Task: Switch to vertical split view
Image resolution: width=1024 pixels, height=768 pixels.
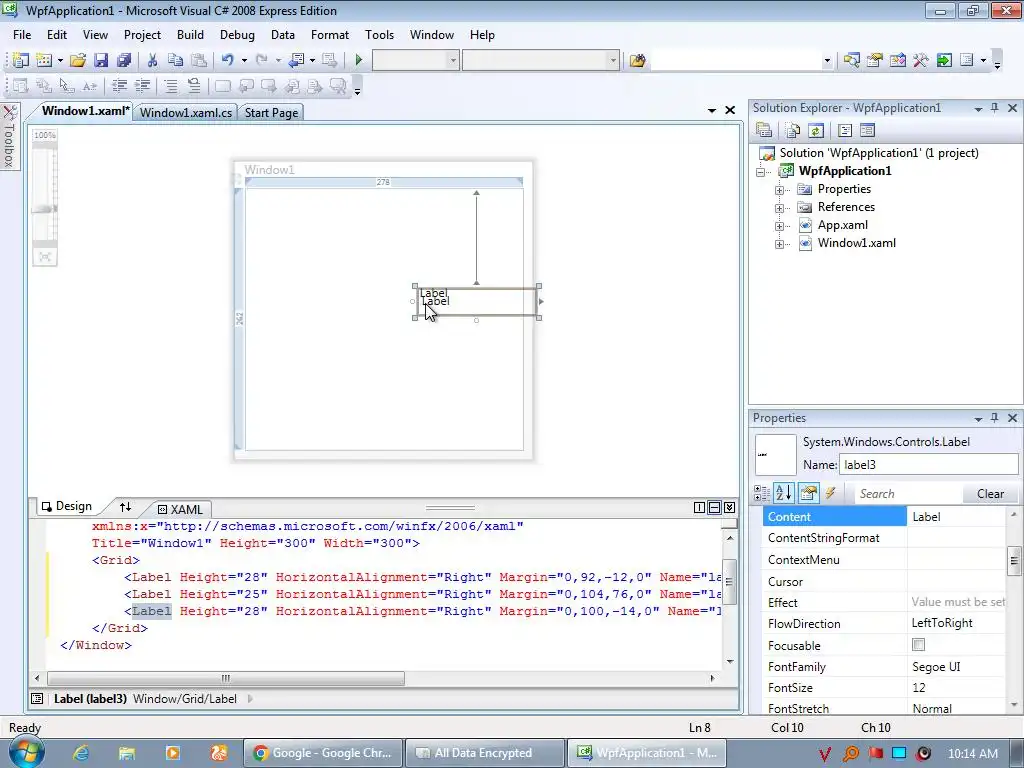Action: coord(699,507)
